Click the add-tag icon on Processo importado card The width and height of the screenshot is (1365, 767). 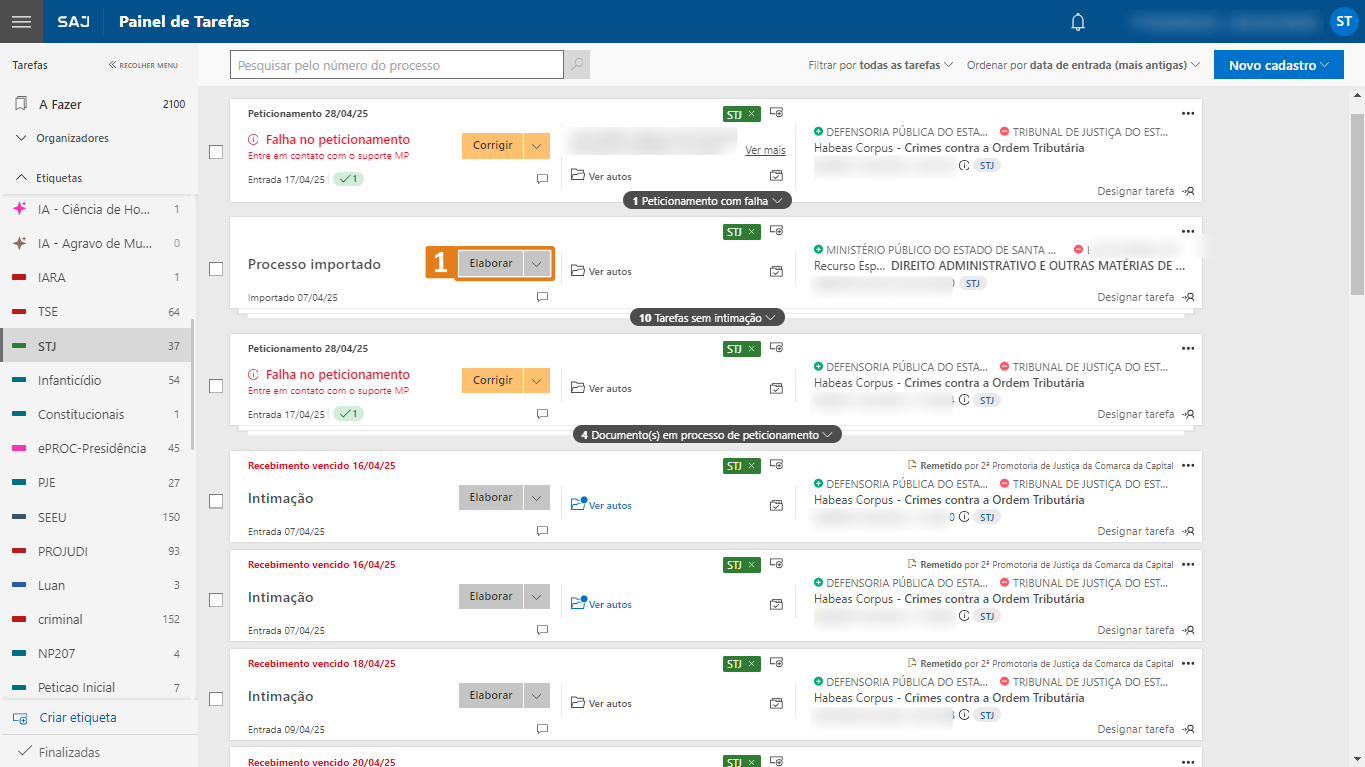(777, 231)
